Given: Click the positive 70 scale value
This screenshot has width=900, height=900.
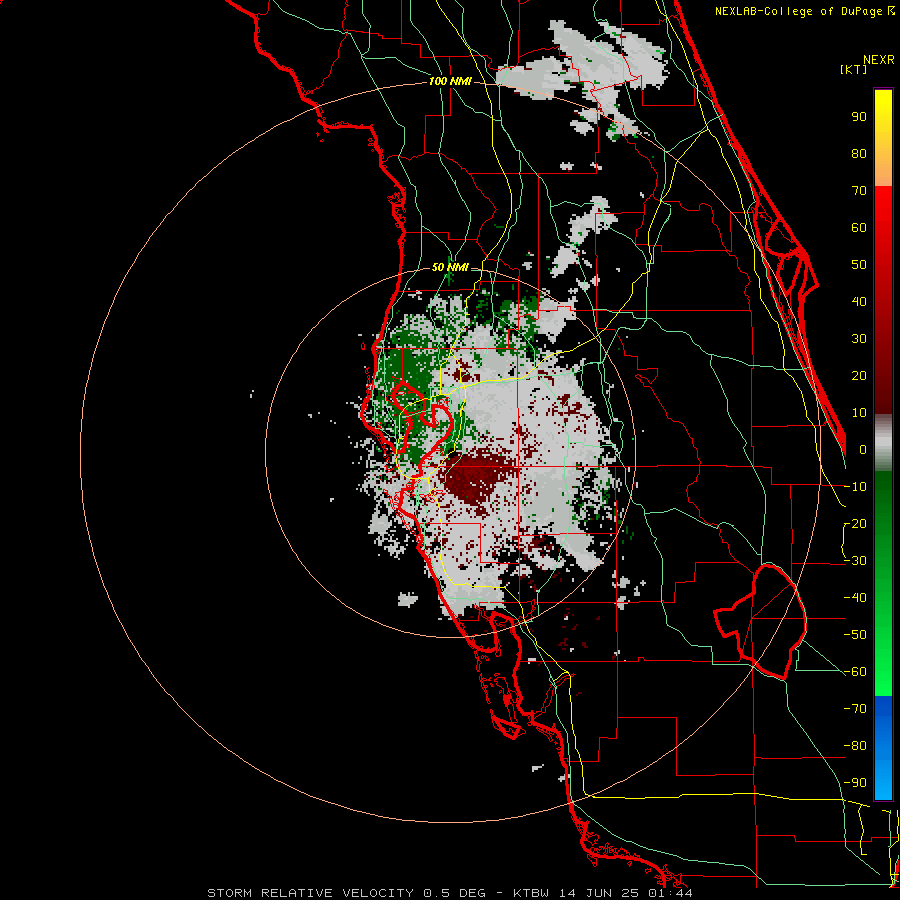Looking at the screenshot, I should 859,191.
